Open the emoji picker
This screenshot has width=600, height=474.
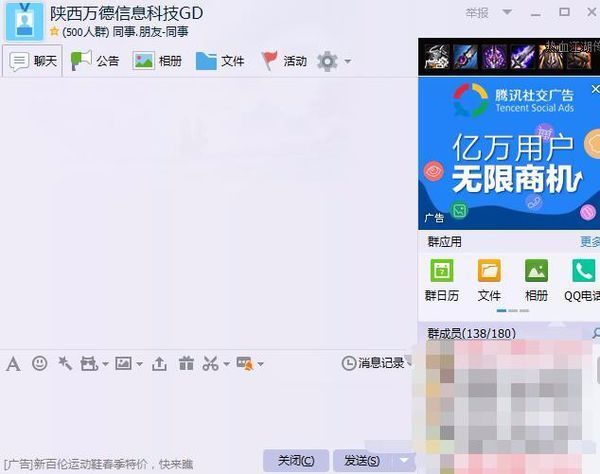[x=39, y=363]
